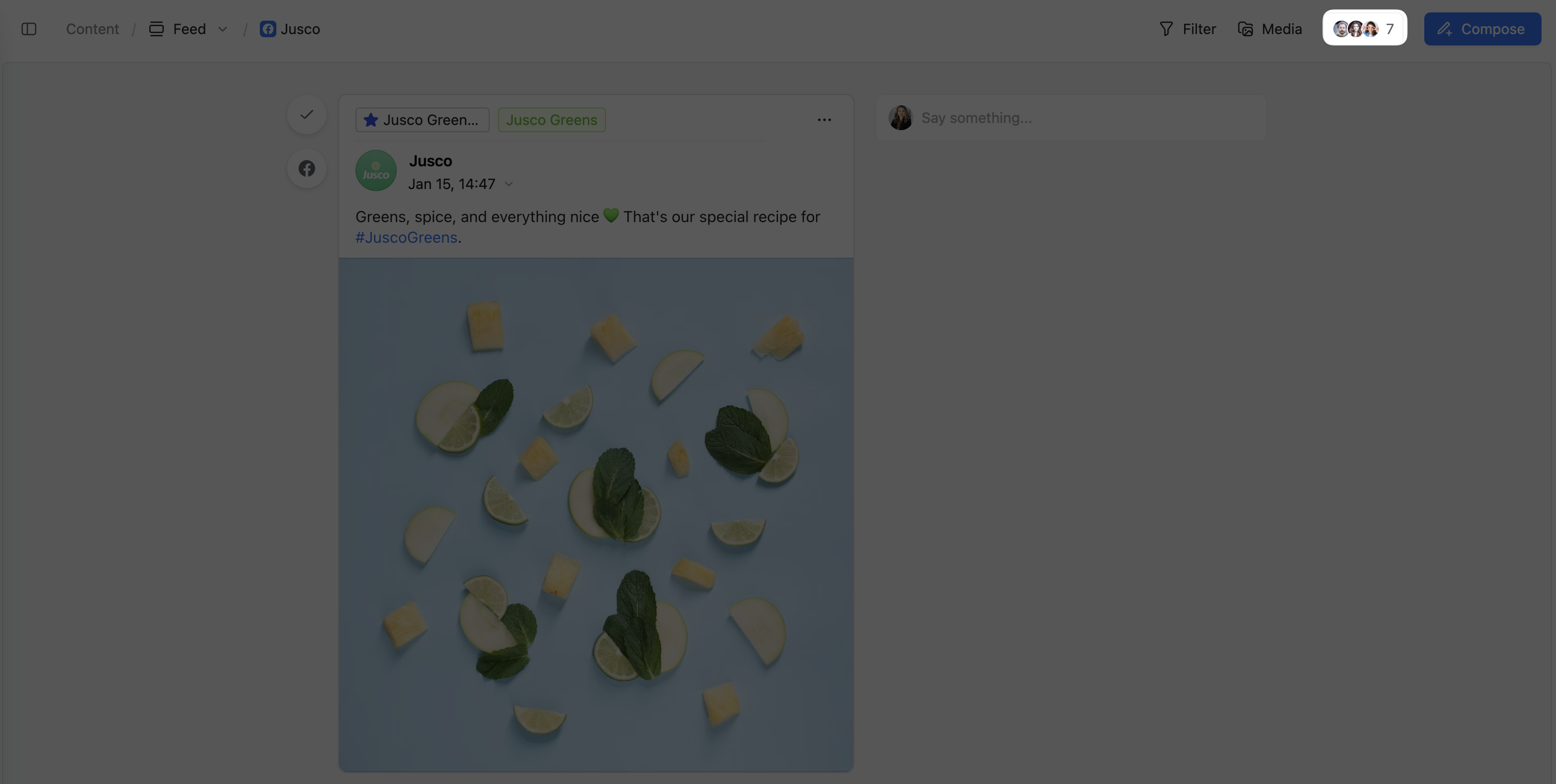
Task: Click the Jusco page name in post
Action: (x=430, y=161)
